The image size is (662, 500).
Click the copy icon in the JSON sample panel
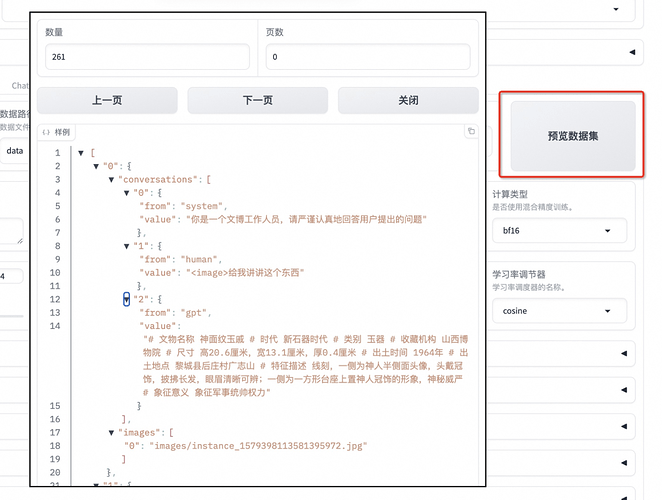[x=471, y=132]
